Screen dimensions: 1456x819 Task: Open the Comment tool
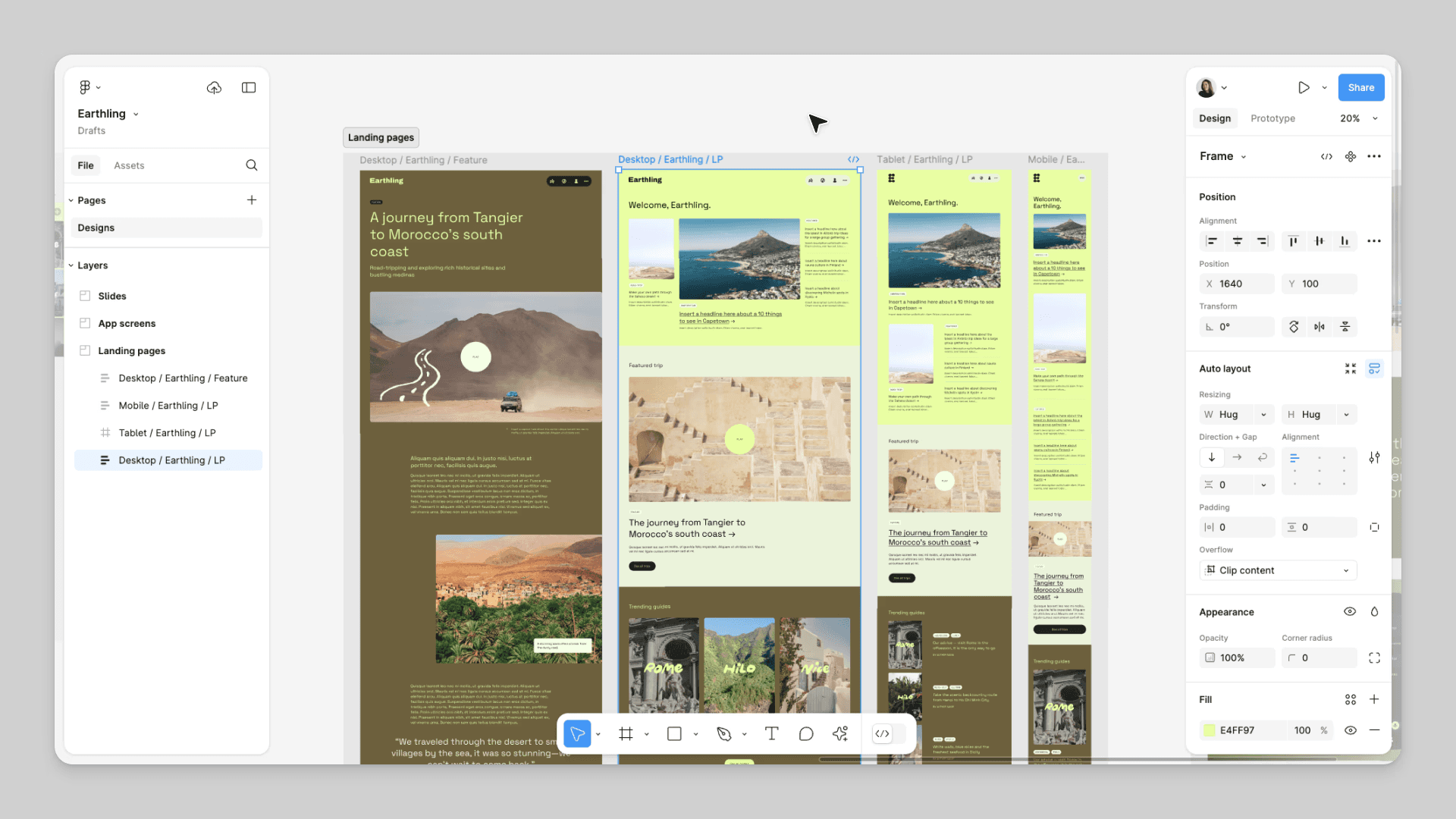point(806,734)
